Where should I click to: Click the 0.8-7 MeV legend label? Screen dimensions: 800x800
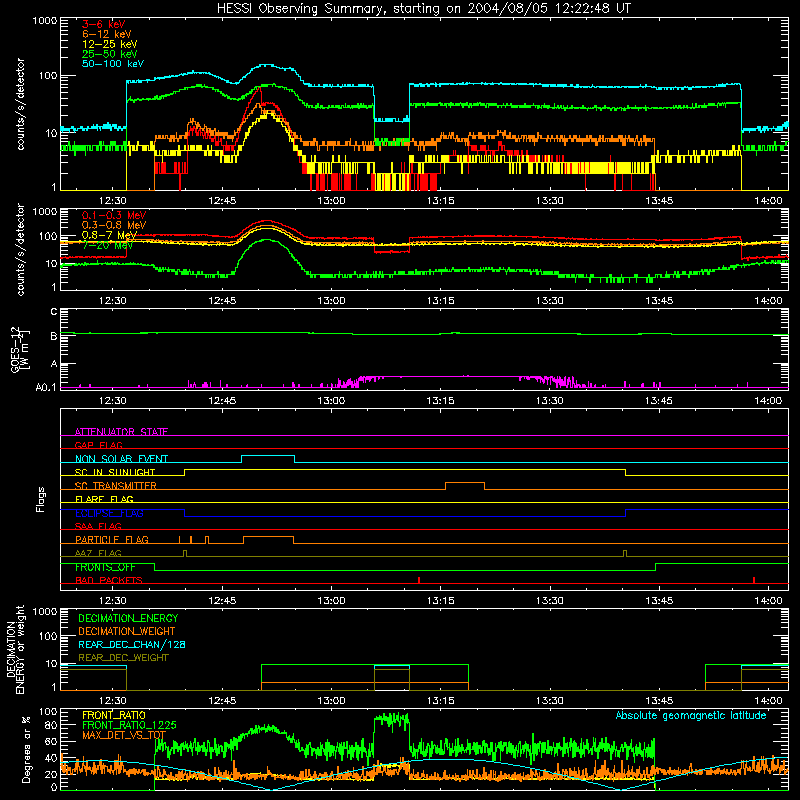click(x=109, y=235)
